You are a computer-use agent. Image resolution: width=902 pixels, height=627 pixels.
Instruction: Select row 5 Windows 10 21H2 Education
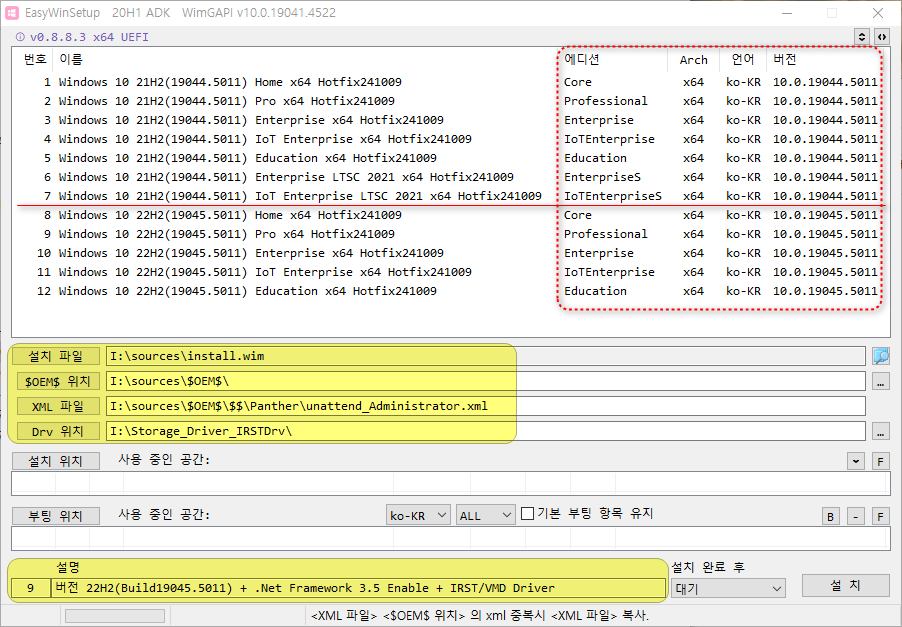(x=449, y=158)
